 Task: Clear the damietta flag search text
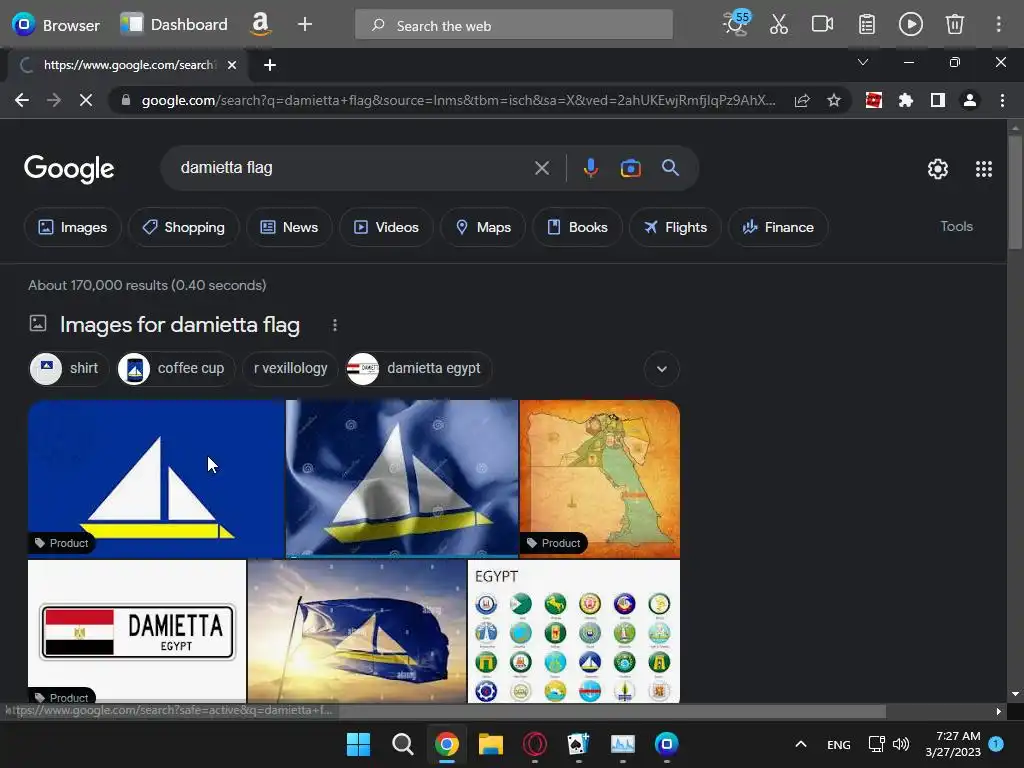(541, 168)
